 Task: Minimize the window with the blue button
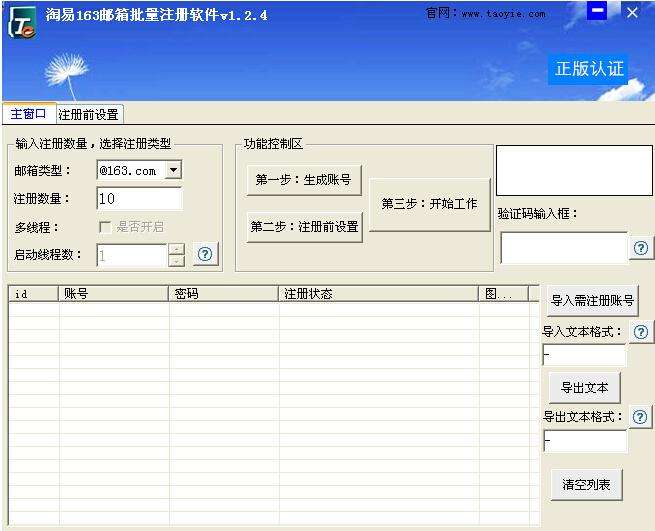click(x=597, y=11)
